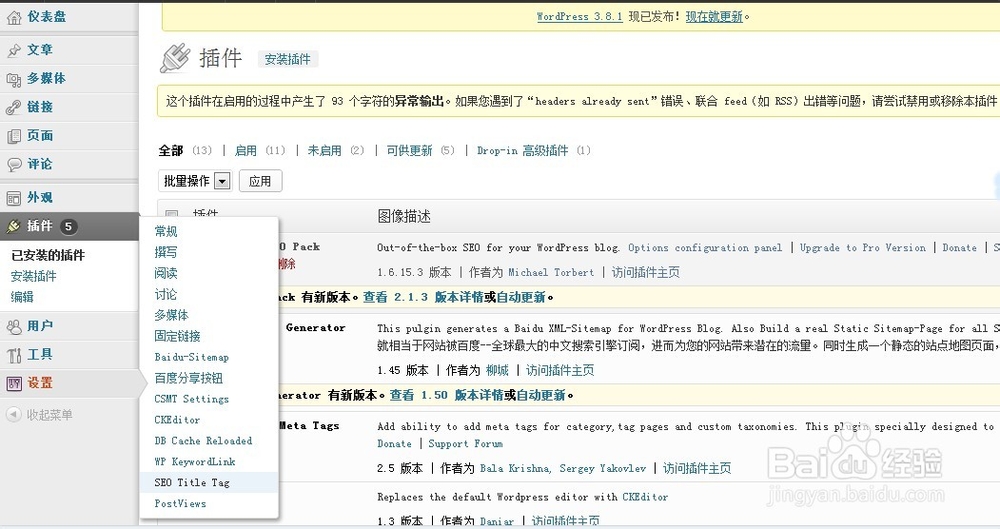Click Sergey Yakovlev author link
This screenshot has width=1000, height=529.
(x=603, y=468)
